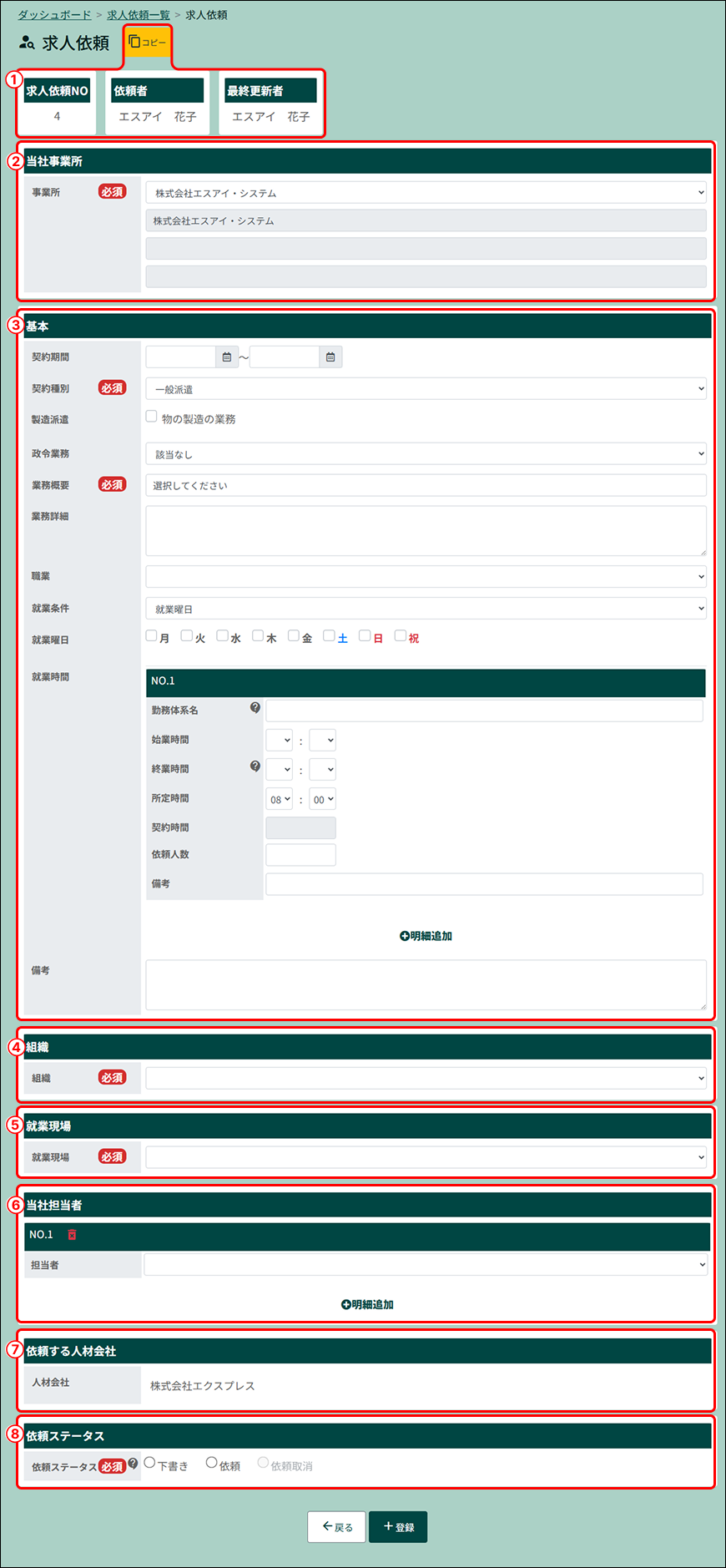Open the 所定時間 minute dropdown showing 00
The height and width of the screenshot is (1568, 726).
pyautogui.click(x=322, y=799)
